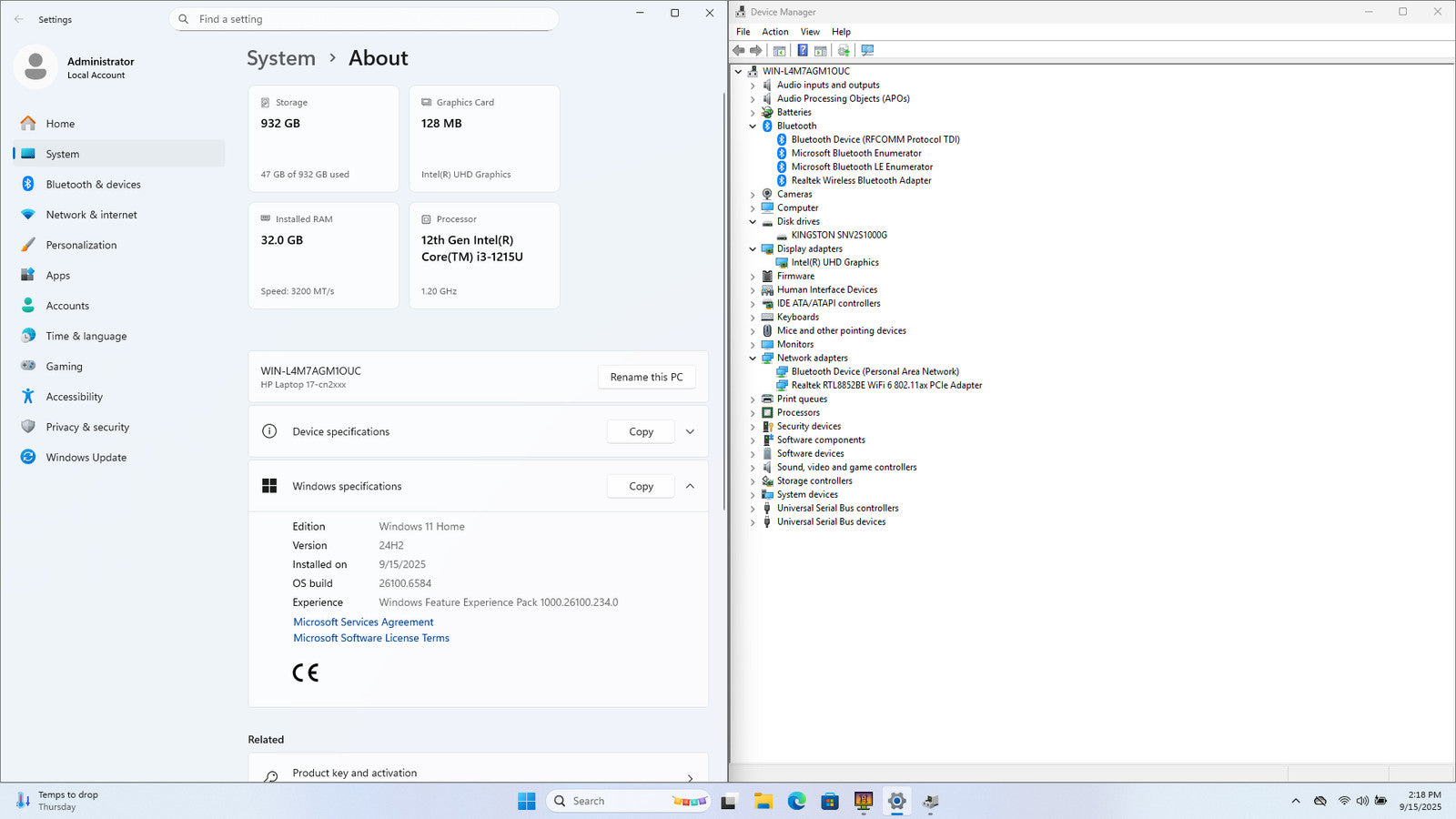This screenshot has width=1456, height=819.
Task: Toggle the Show/Hide Console Tree toolbar icon
Action: [x=779, y=51]
